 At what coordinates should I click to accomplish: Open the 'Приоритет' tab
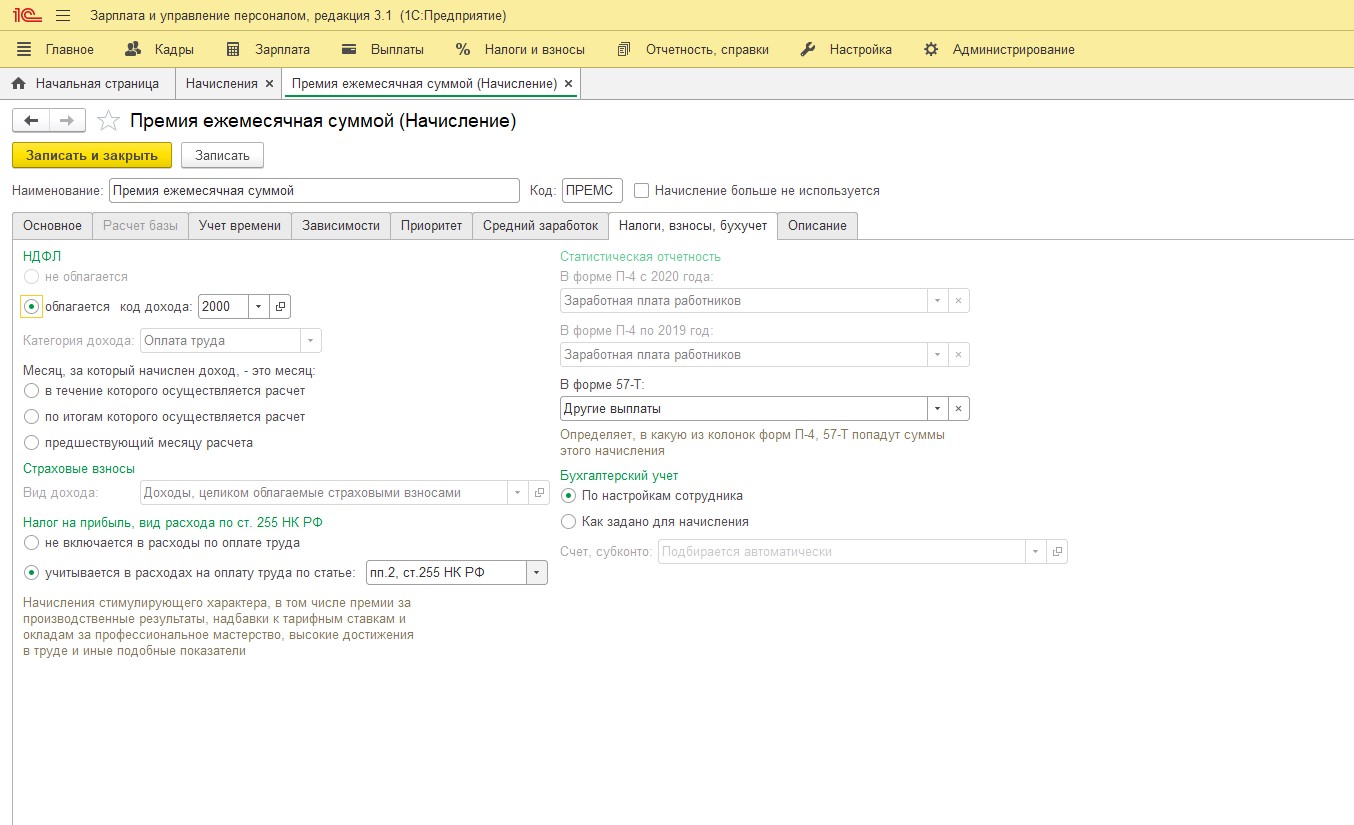point(431,226)
